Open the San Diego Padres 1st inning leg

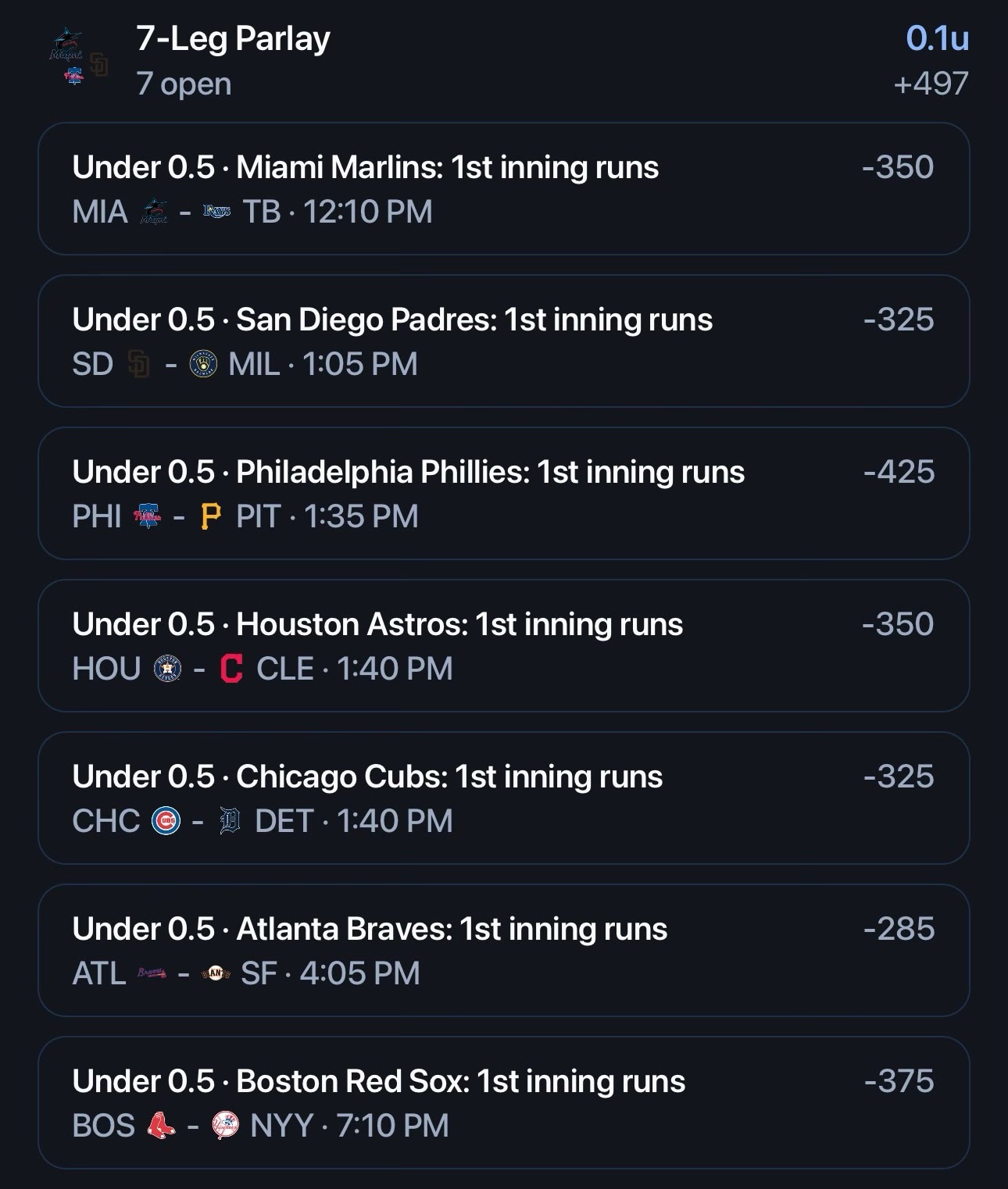point(503,341)
